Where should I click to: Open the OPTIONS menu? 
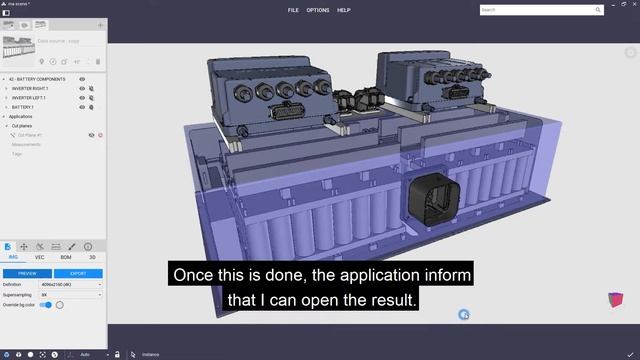point(318,10)
